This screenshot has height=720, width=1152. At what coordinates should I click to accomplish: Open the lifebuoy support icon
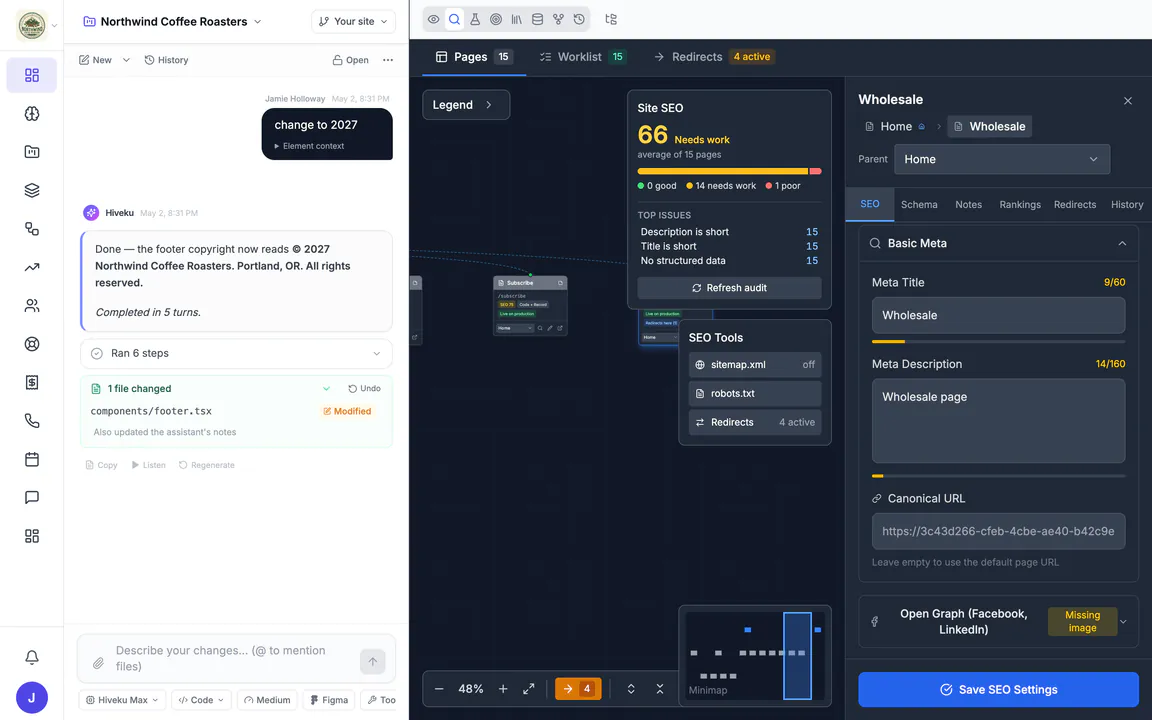pyautogui.click(x=32, y=344)
